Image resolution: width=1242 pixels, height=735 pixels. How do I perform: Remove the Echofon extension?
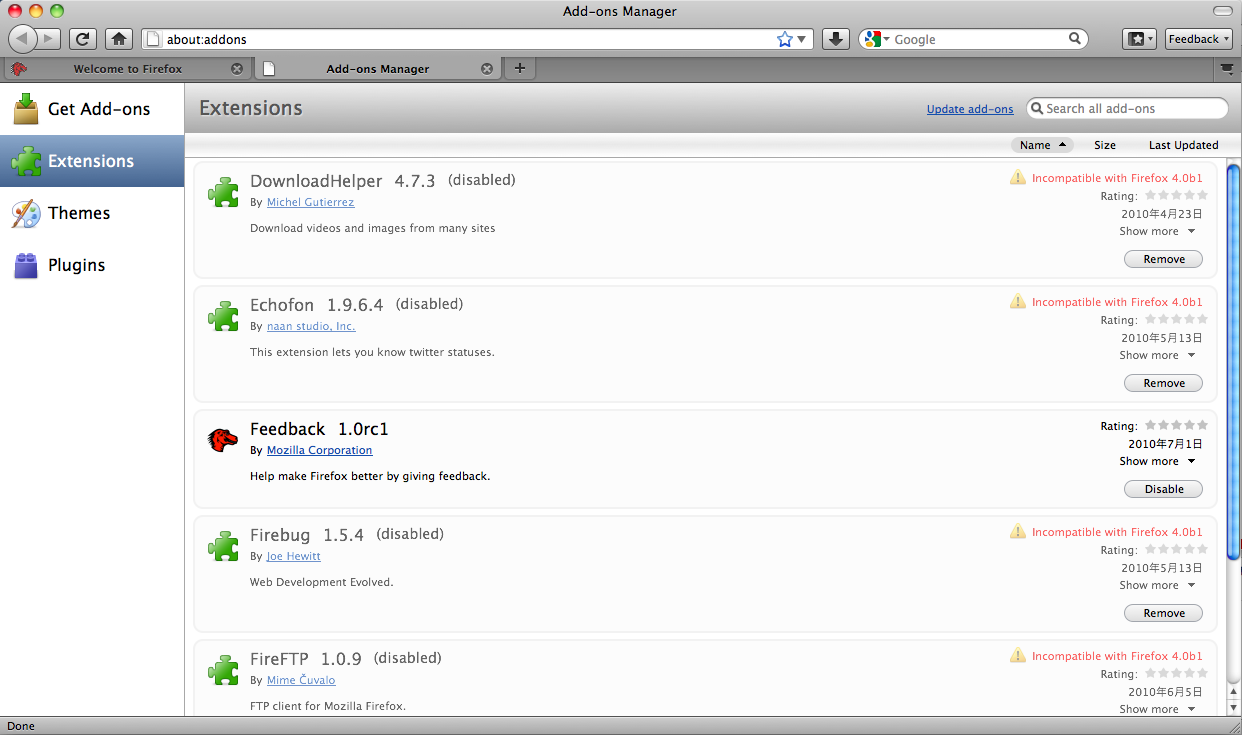pyautogui.click(x=1164, y=383)
